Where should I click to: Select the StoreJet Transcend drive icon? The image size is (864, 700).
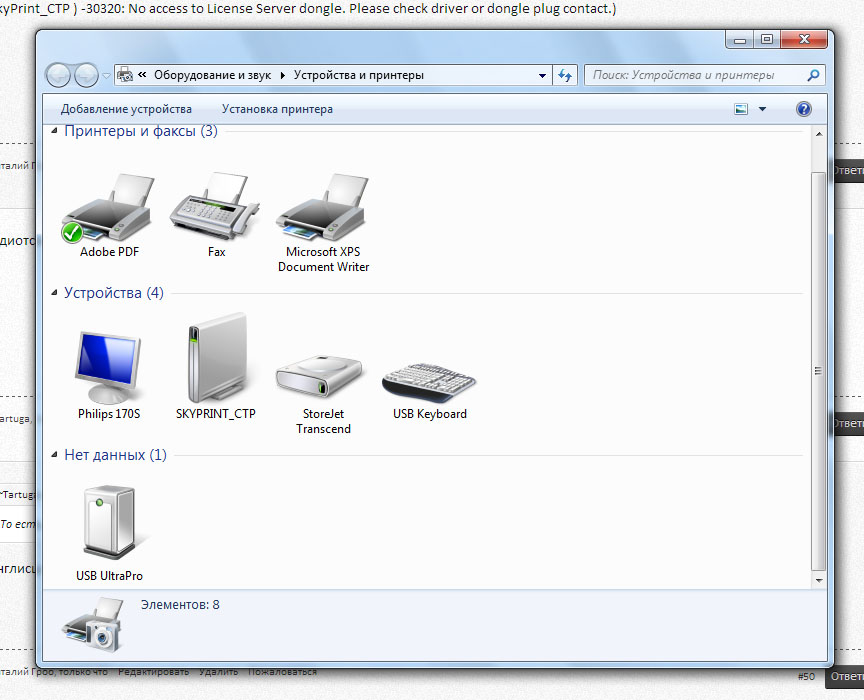pyautogui.click(x=320, y=376)
